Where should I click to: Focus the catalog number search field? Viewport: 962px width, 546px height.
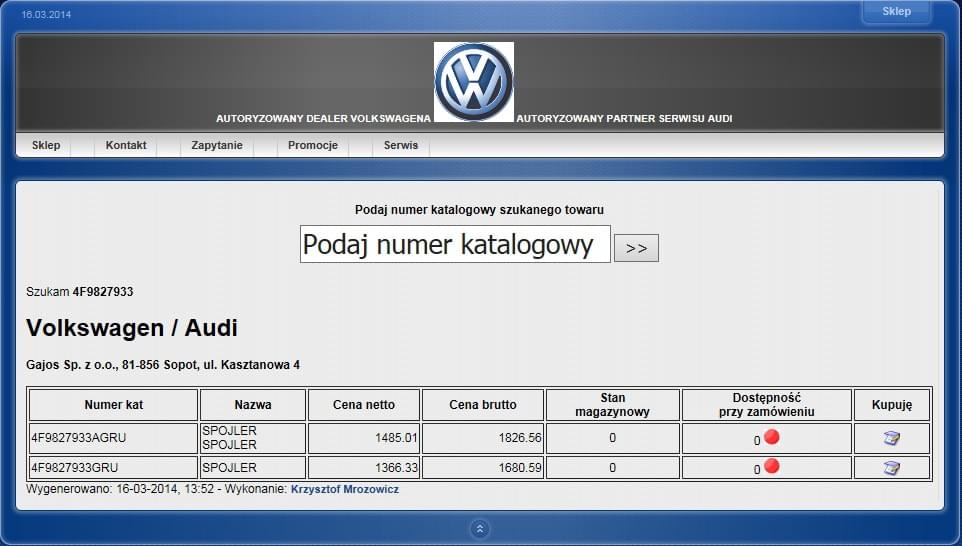[455, 244]
